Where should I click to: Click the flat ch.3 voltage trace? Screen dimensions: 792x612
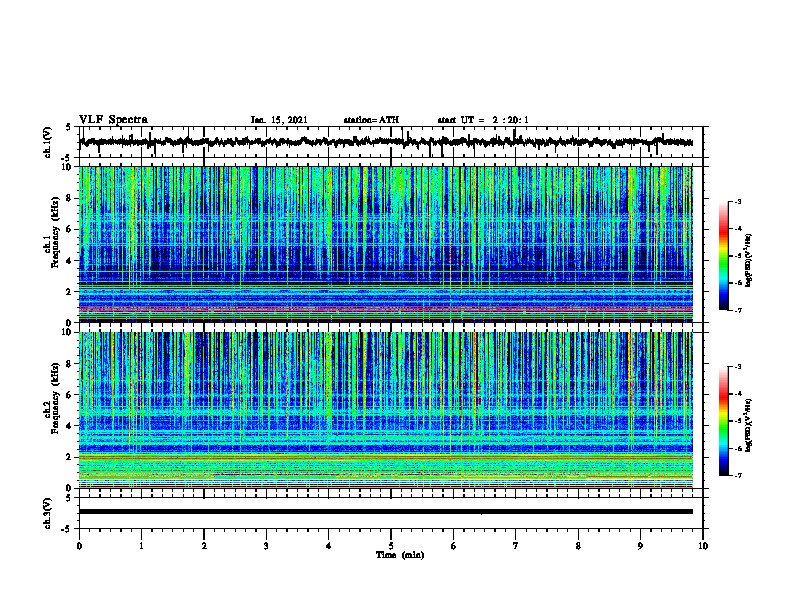tap(386, 512)
